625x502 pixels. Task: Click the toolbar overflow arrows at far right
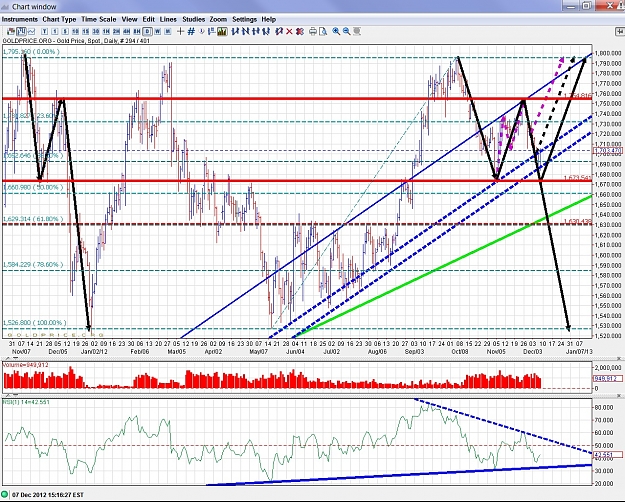[x=620, y=31]
